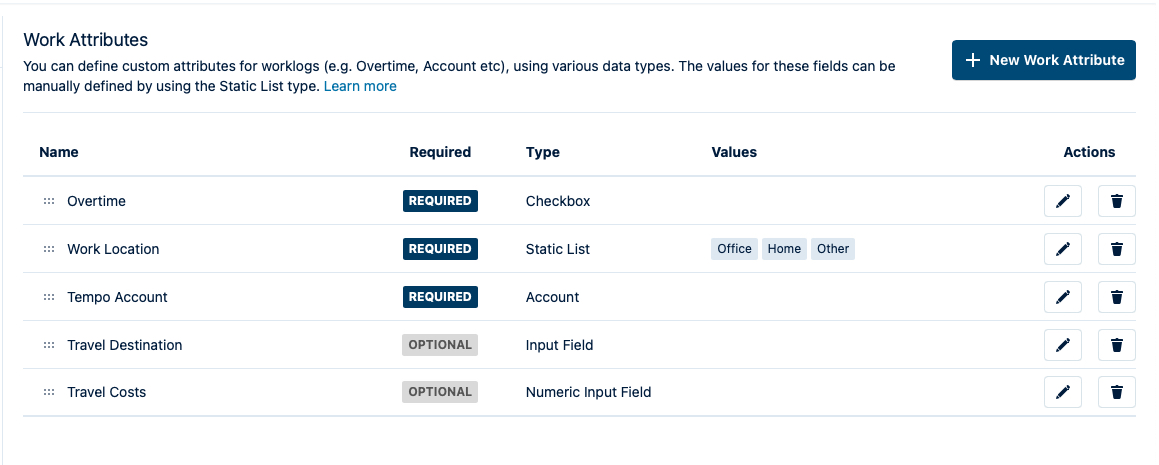Image resolution: width=1159 pixels, height=465 pixels.
Task: Delete the Travel Destination attribute
Action: tap(1116, 345)
